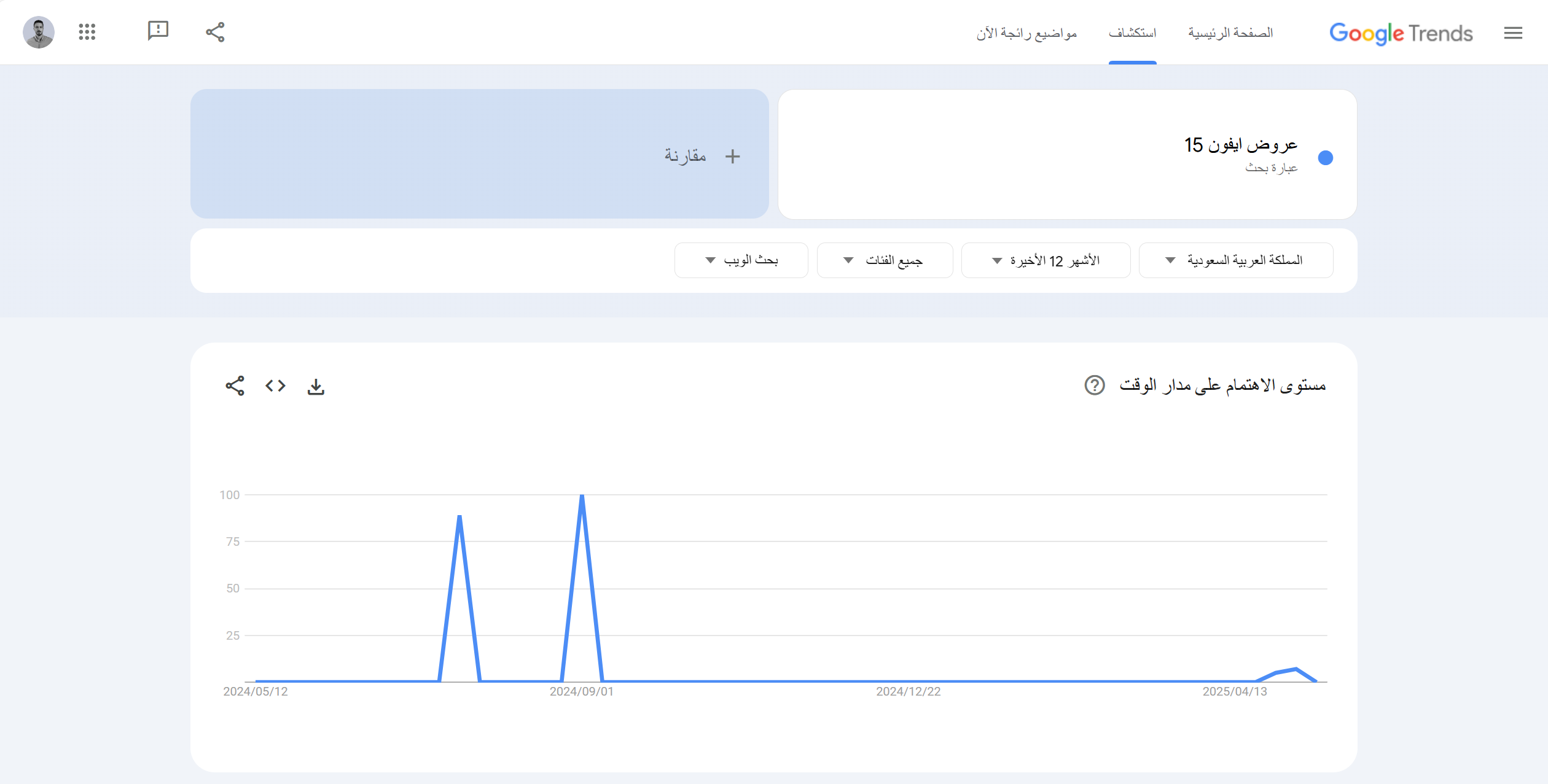
Task: Send feedback using the feedback icon
Action: point(157,31)
